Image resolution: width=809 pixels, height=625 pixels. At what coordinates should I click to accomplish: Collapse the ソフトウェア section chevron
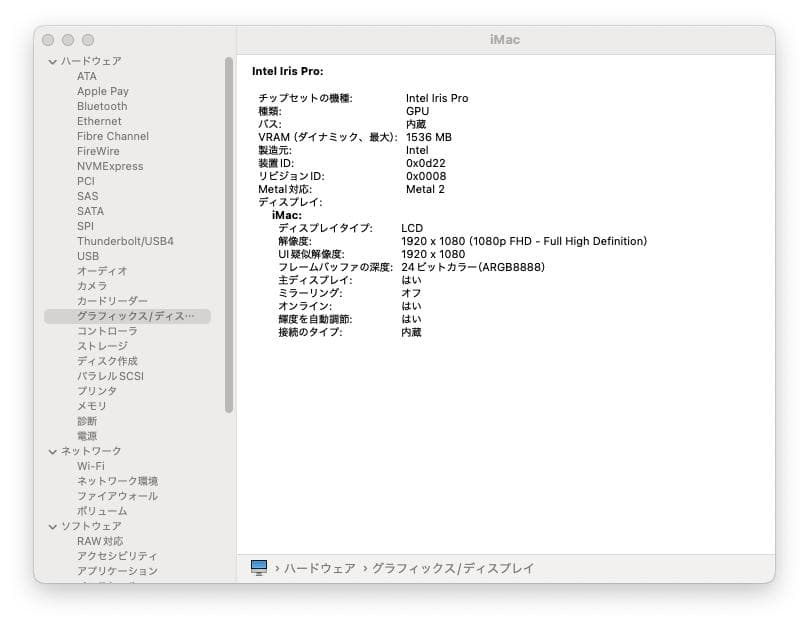click(x=52, y=526)
